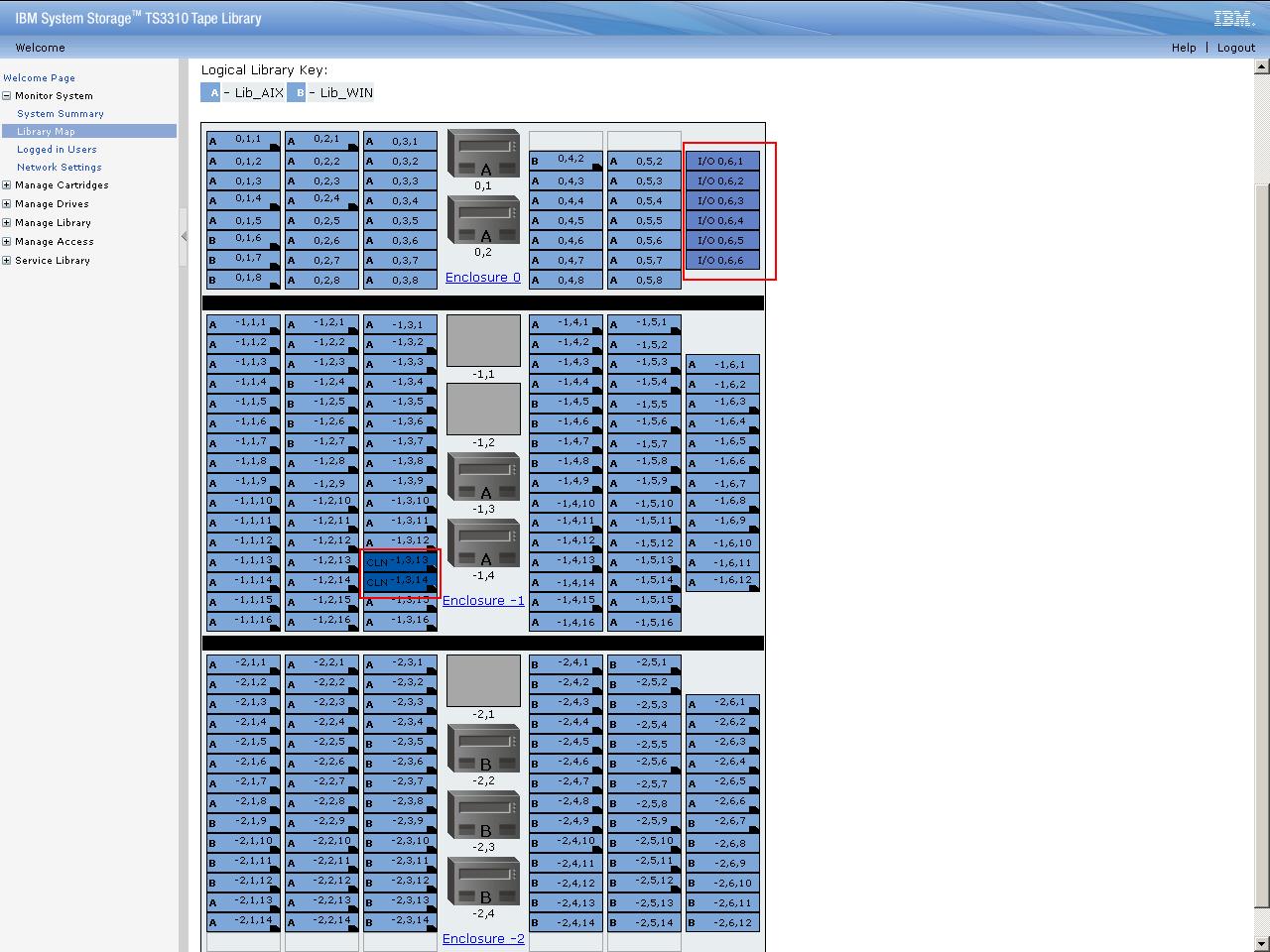Click Logout at the top right

pyautogui.click(x=1236, y=47)
